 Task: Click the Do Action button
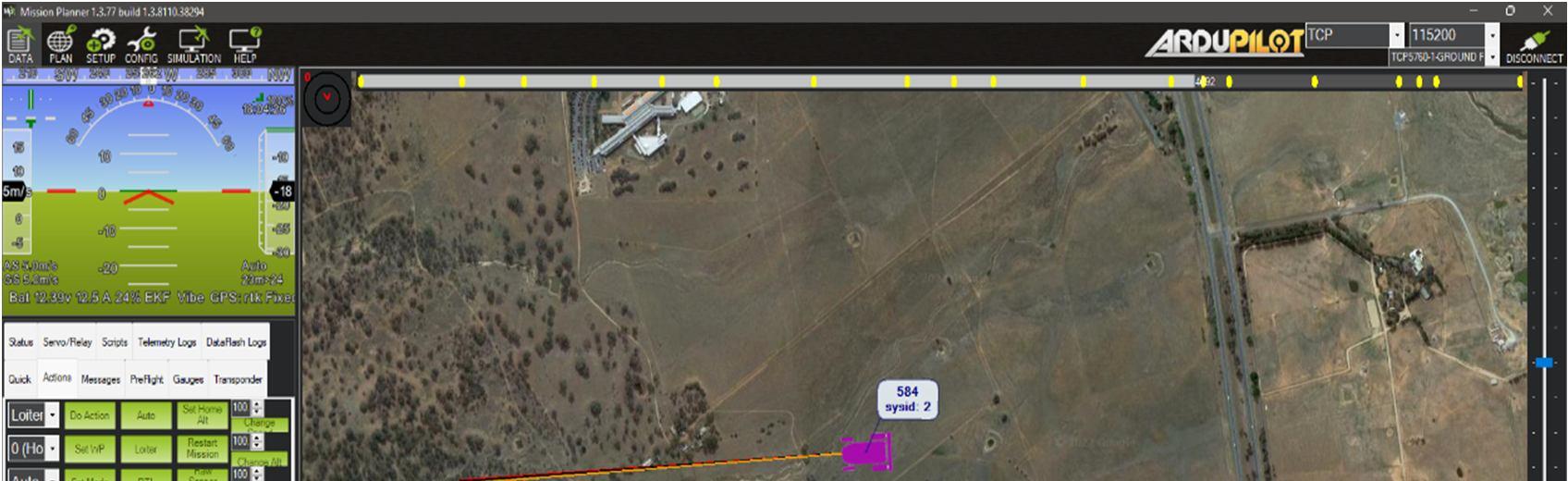click(x=90, y=415)
